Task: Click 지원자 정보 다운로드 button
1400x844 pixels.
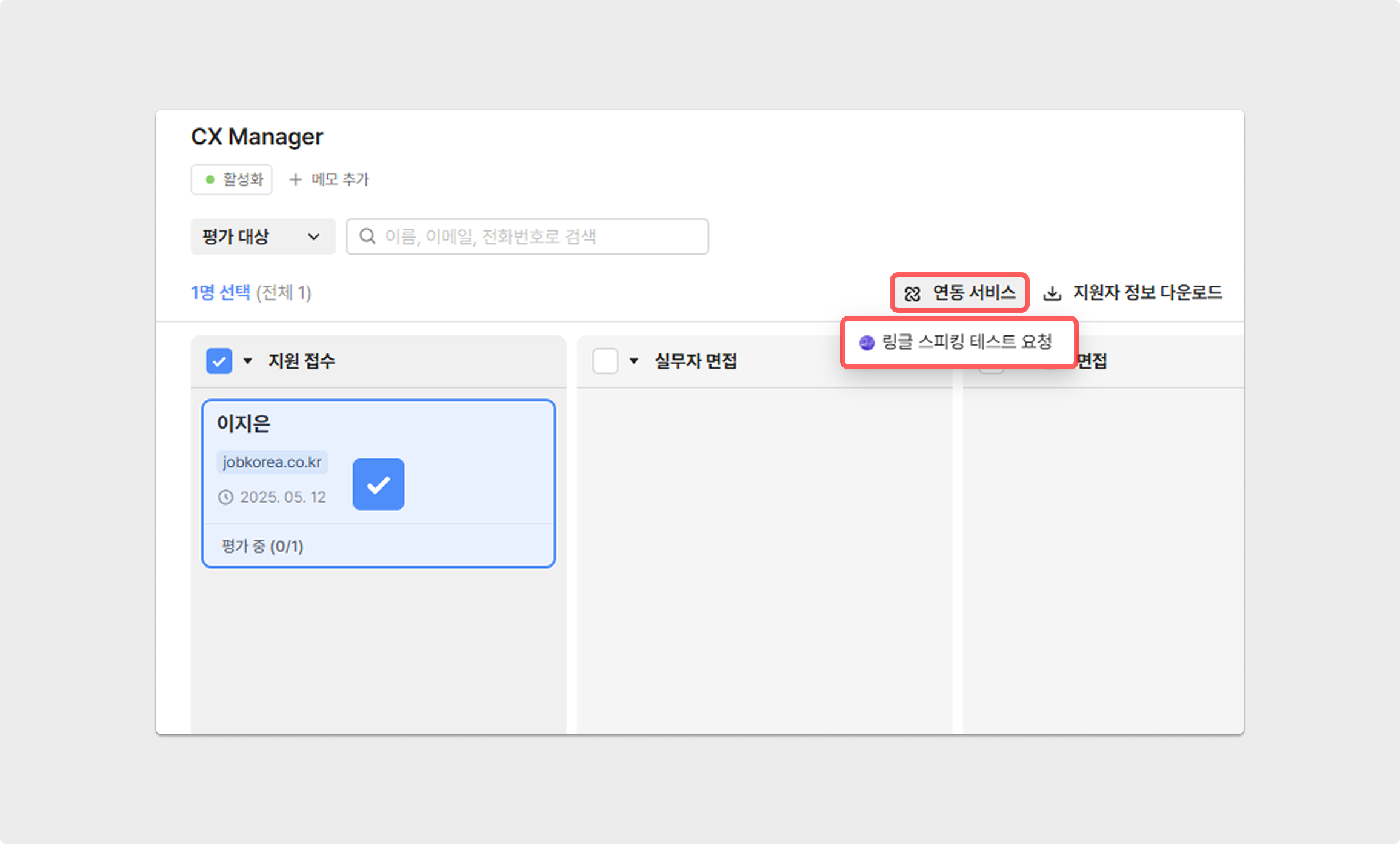Action: (1147, 293)
